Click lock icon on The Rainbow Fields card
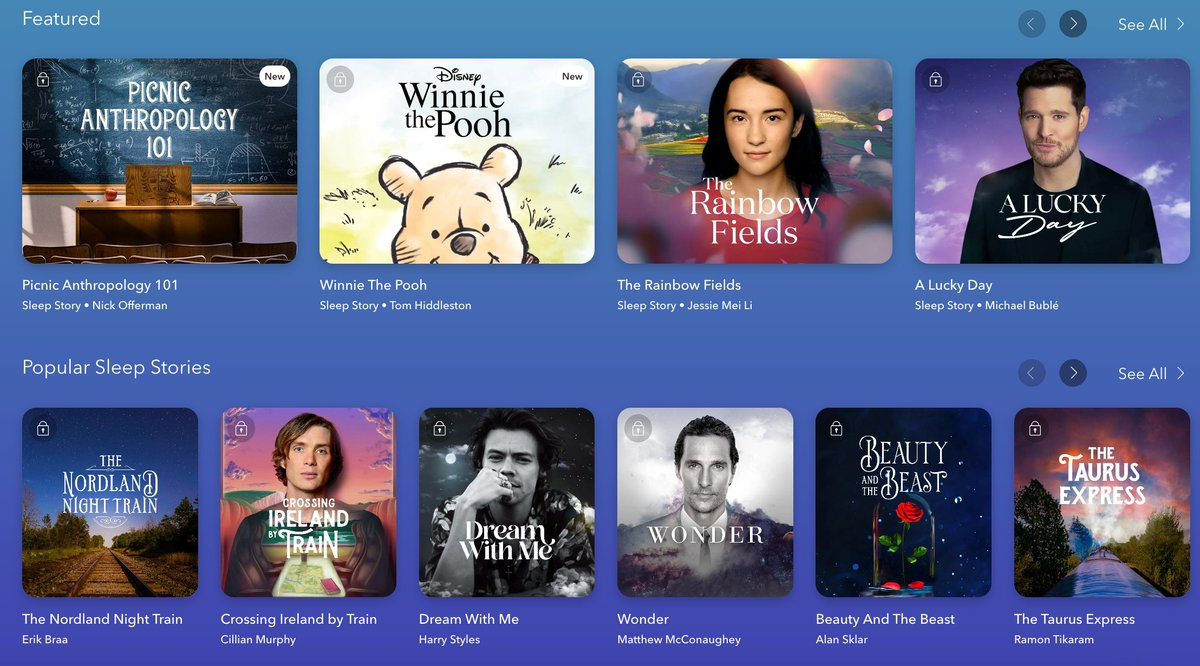The height and width of the screenshot is (666, 1200). coord(638,79)
